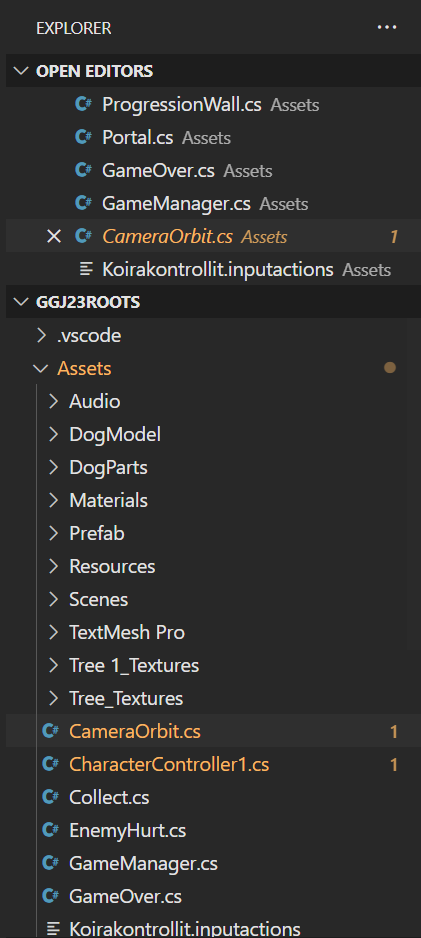Image resolution: width=421 pixels, height=938 pixels.
Task: Click the C# icon next to Collect.cs
Action: click(x=50, y=797)
